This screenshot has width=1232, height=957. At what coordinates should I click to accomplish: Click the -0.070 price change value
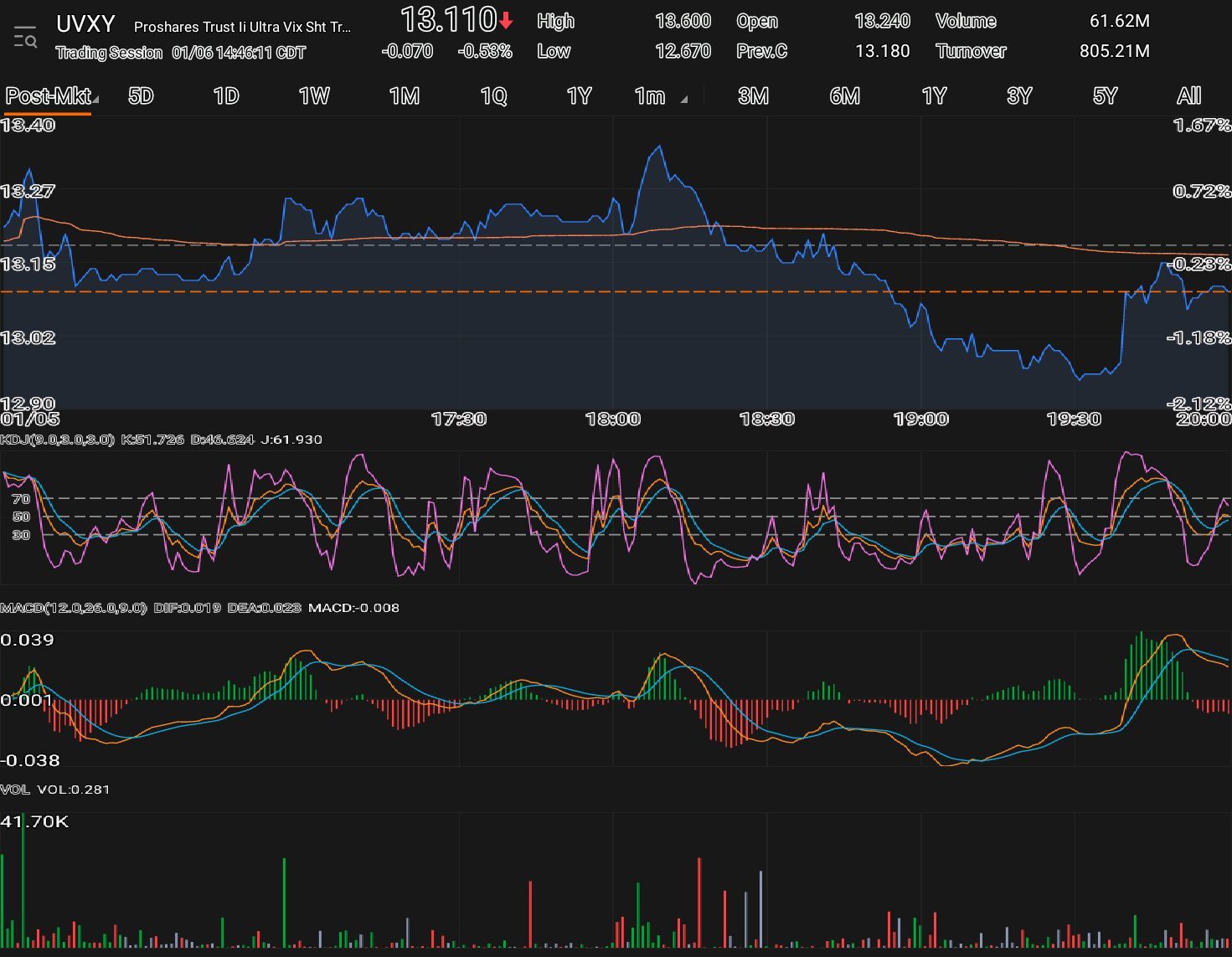[x=407, y=51]
